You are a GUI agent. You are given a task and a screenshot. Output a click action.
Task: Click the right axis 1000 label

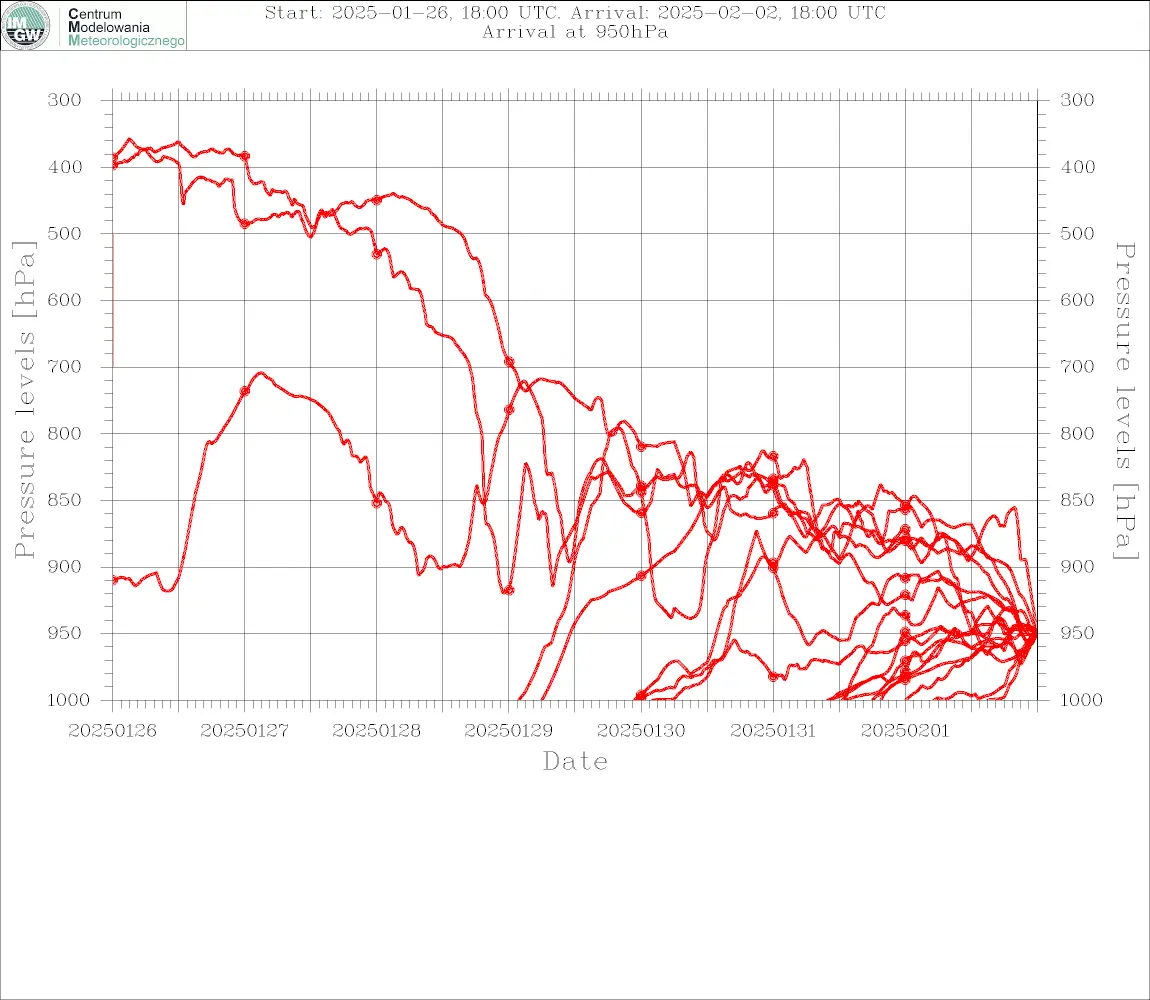point(1082,699)
